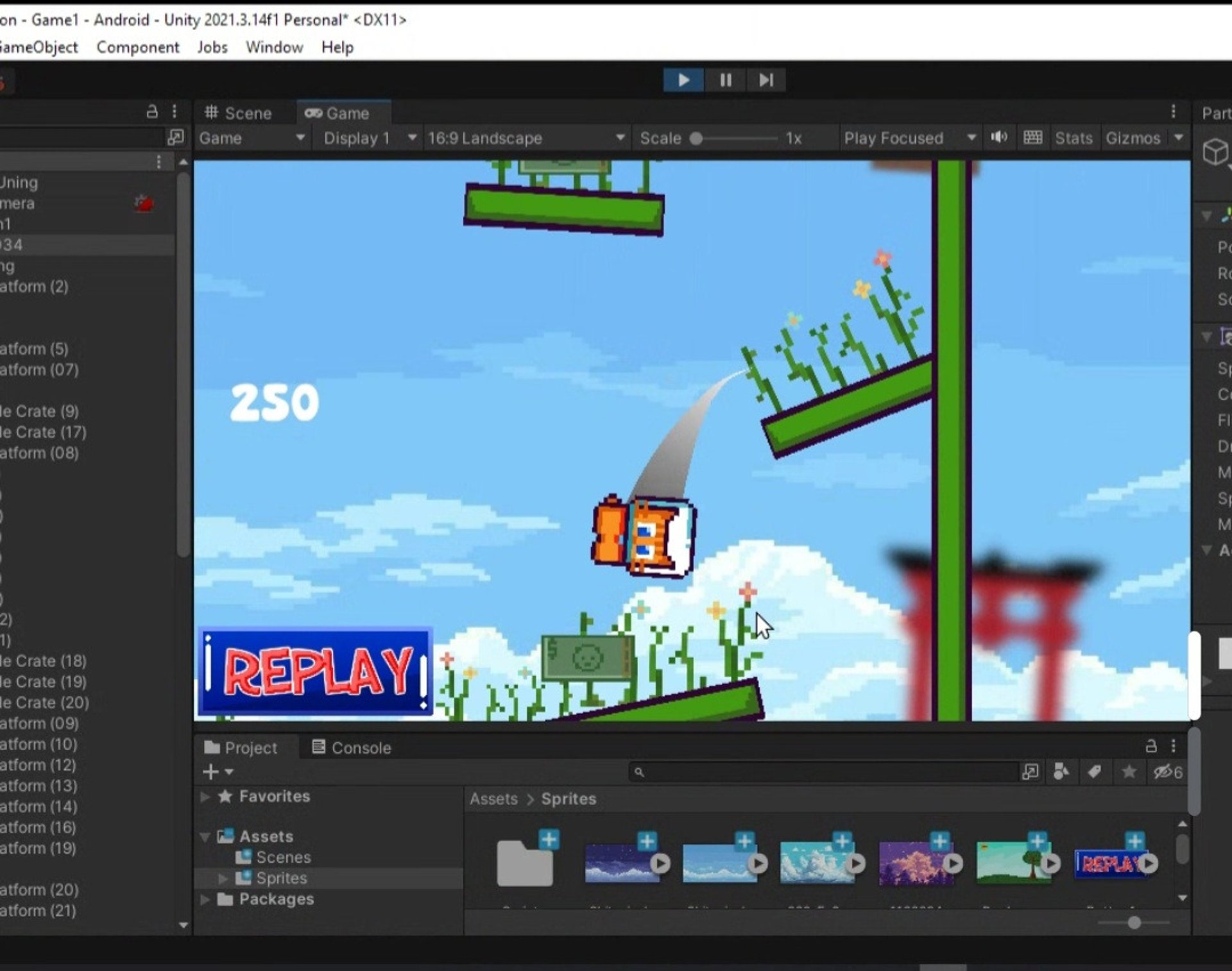1232x971 pixels.
Task: Adjust the Game view Scale slider
Action: point(696,139)
